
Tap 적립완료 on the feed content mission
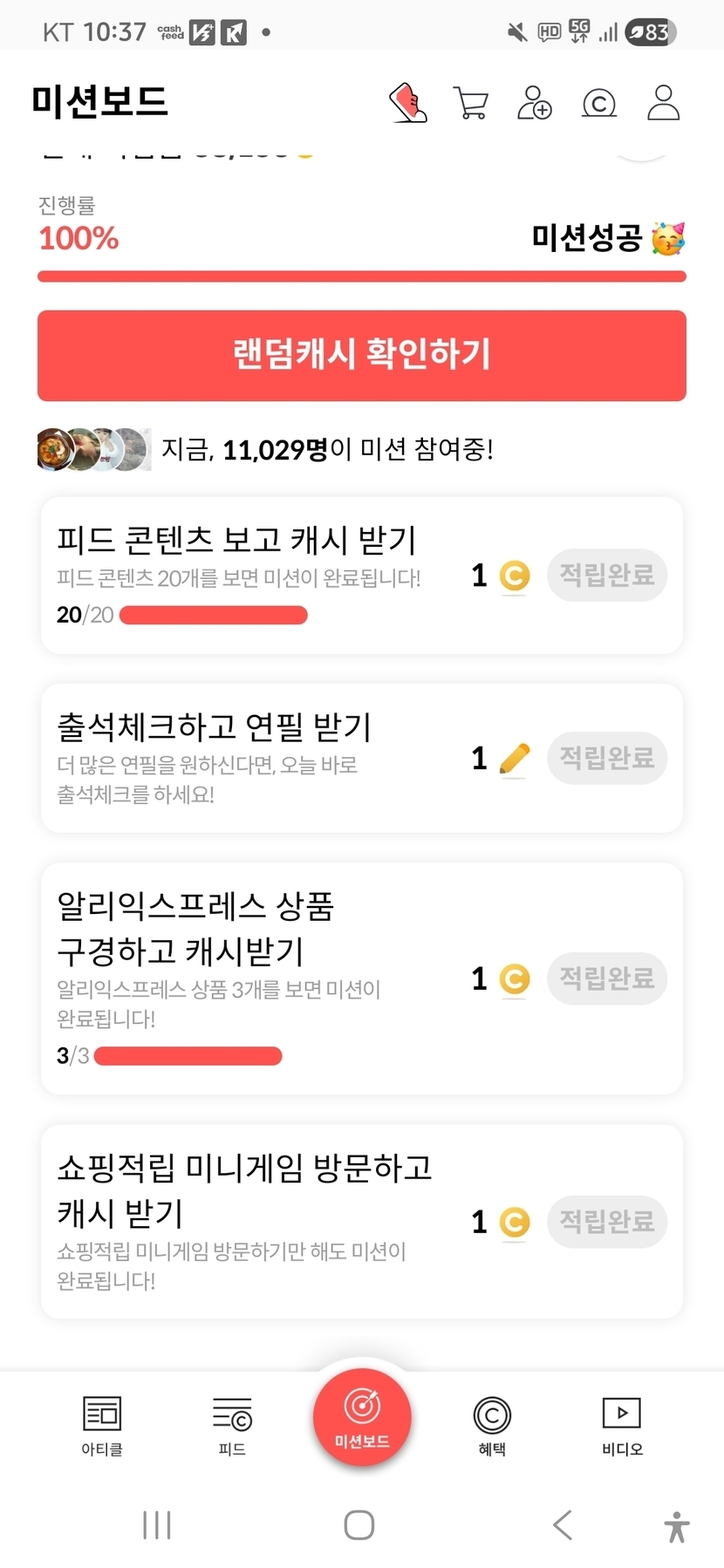[607, 576]
